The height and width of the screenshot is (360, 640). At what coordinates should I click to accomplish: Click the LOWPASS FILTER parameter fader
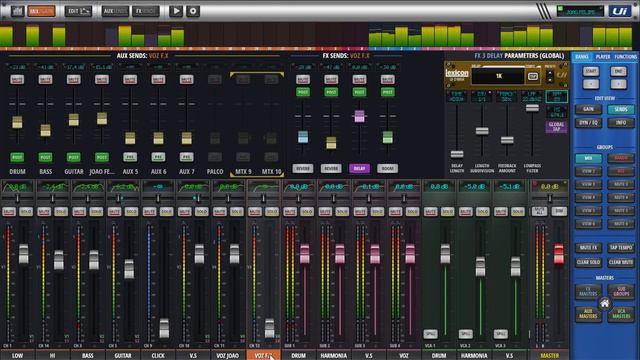(x=532, y=108)
